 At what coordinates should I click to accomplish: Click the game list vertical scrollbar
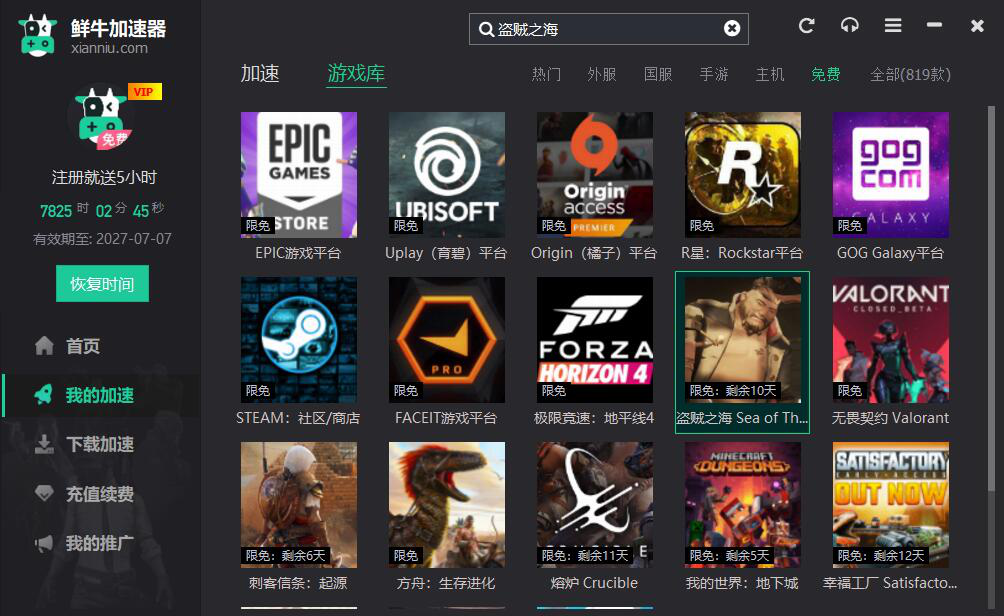coord(991,298)
